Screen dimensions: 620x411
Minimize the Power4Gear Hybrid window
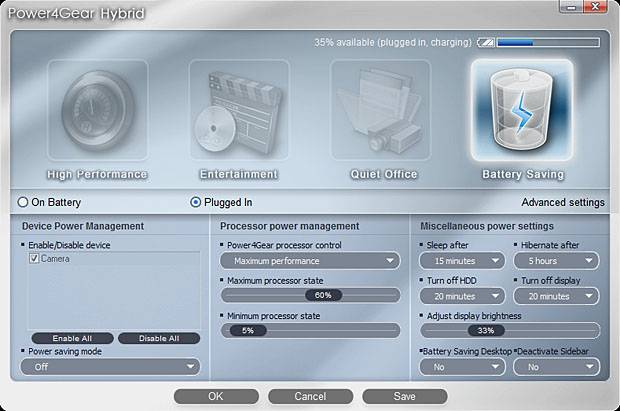[571, 6]
